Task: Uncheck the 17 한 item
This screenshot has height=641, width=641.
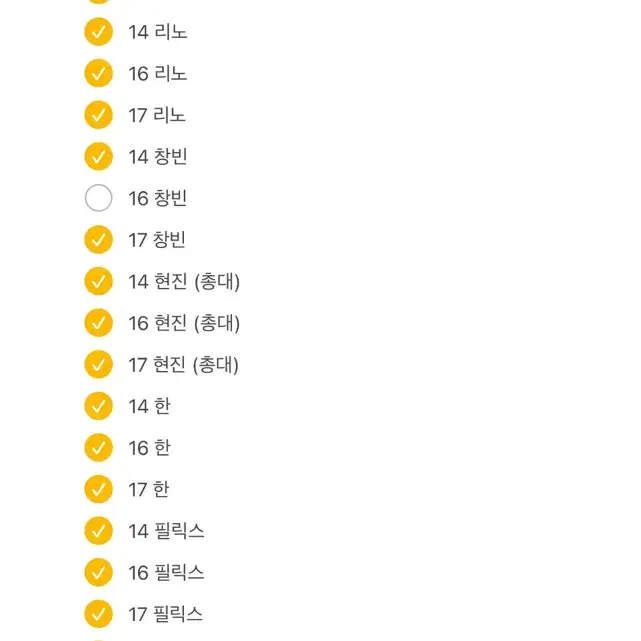Action: click(x=98, y=489)
